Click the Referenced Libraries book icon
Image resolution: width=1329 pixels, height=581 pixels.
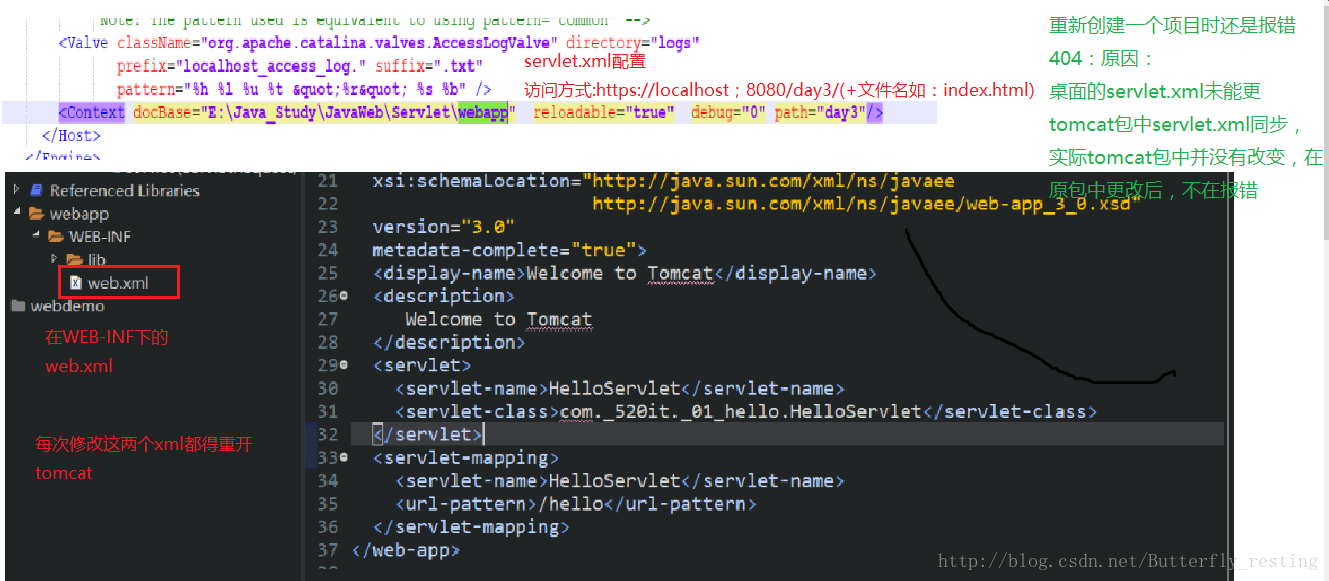(36, 190)
